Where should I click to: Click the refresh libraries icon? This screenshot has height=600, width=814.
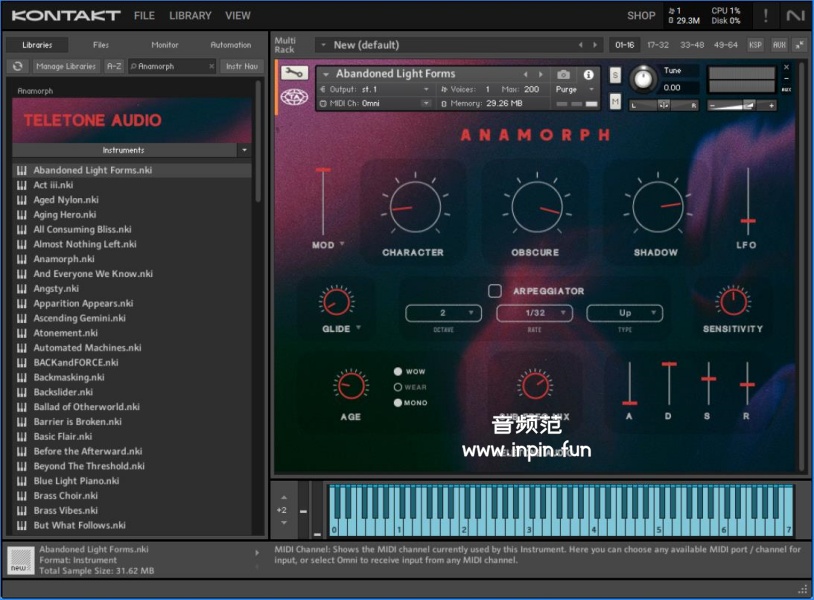click(x=17, y=66)
